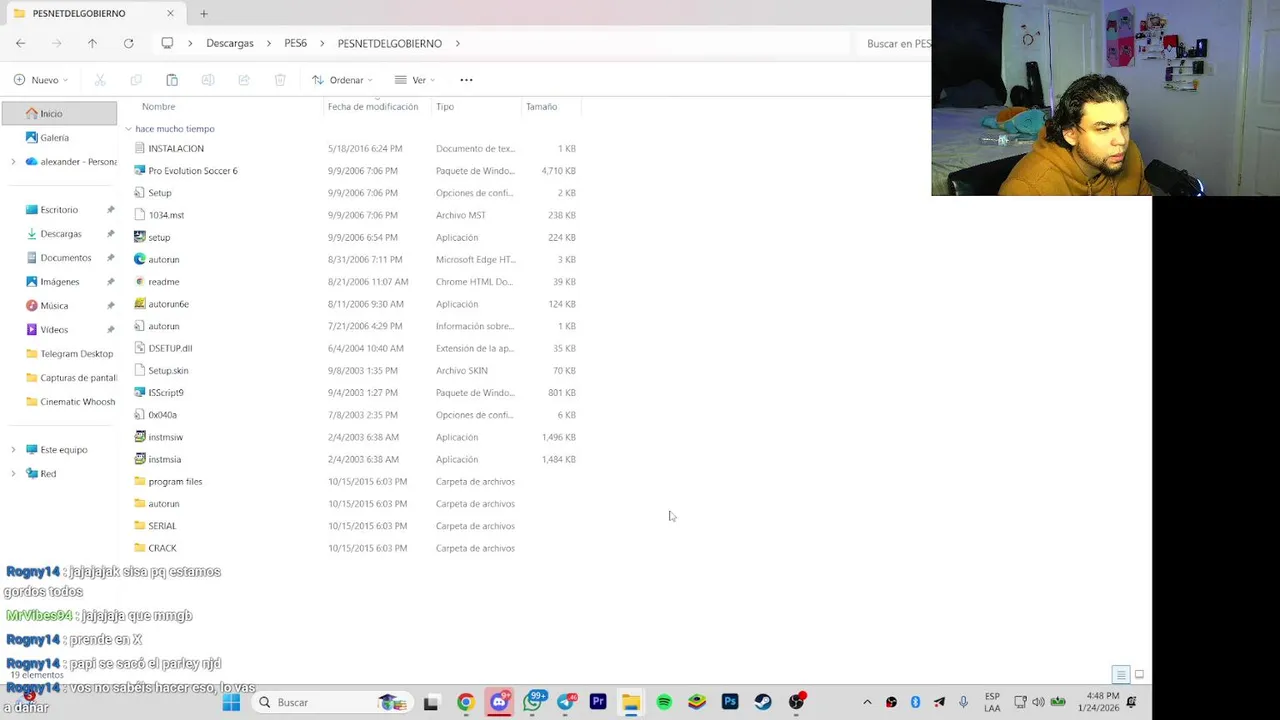Refresh the current folder

[x=128, y=43]
